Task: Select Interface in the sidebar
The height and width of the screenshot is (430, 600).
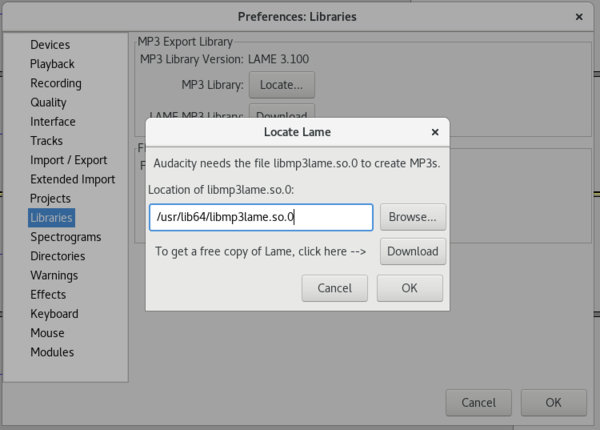Action: click(x=53, y=122)
